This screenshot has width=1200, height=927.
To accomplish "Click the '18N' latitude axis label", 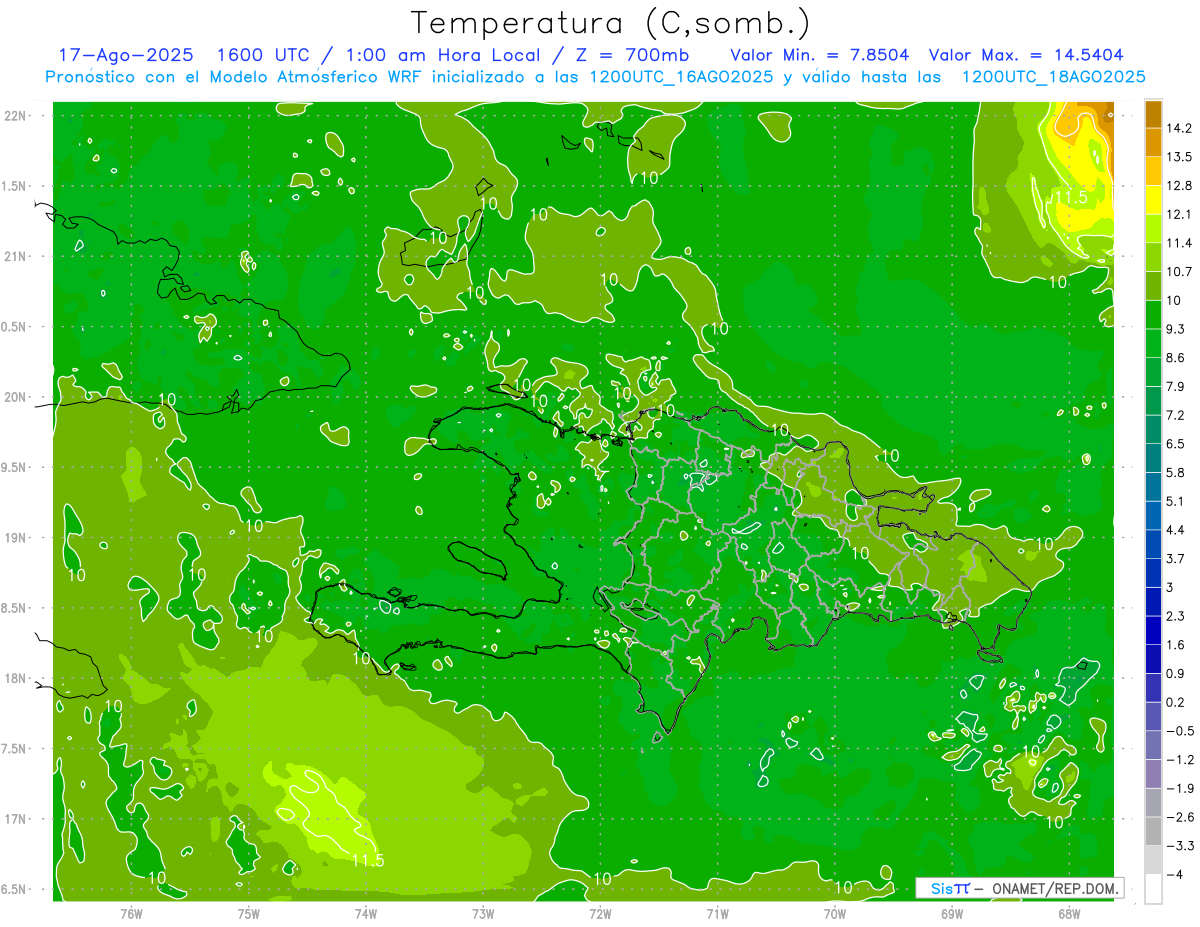I will 15,678.
